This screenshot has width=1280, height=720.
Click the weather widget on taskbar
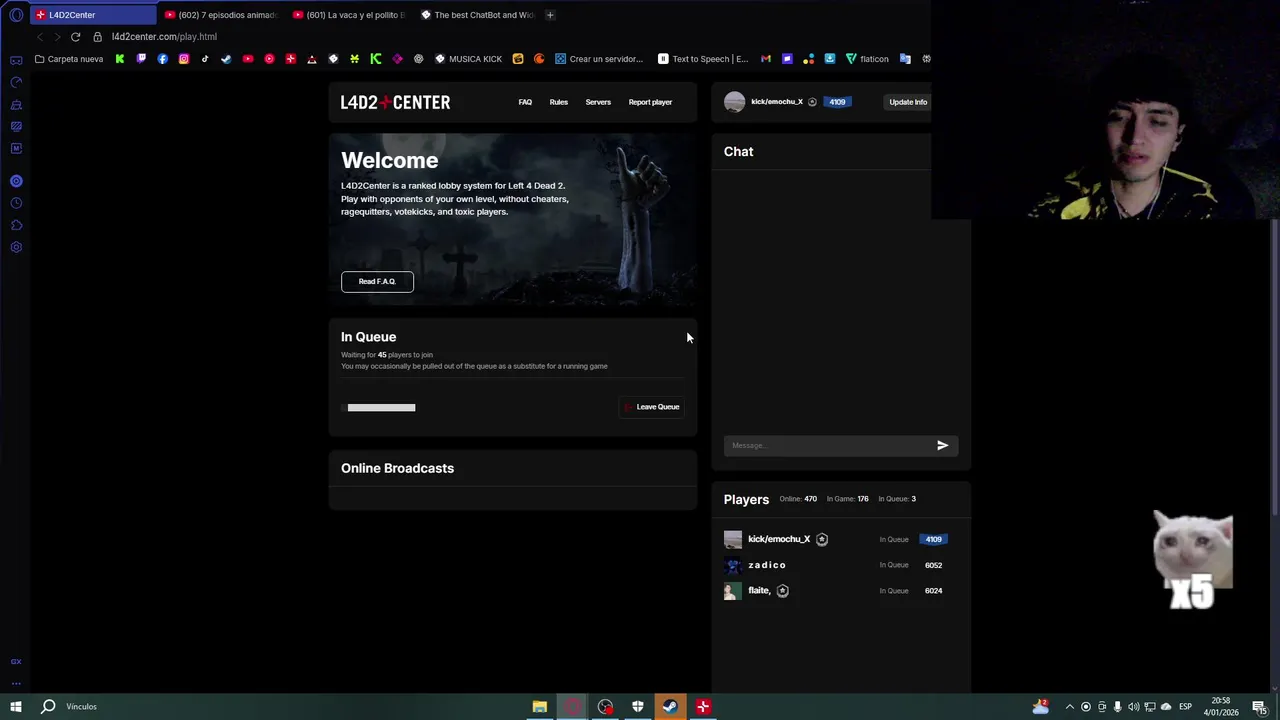tap(1041, 707)
